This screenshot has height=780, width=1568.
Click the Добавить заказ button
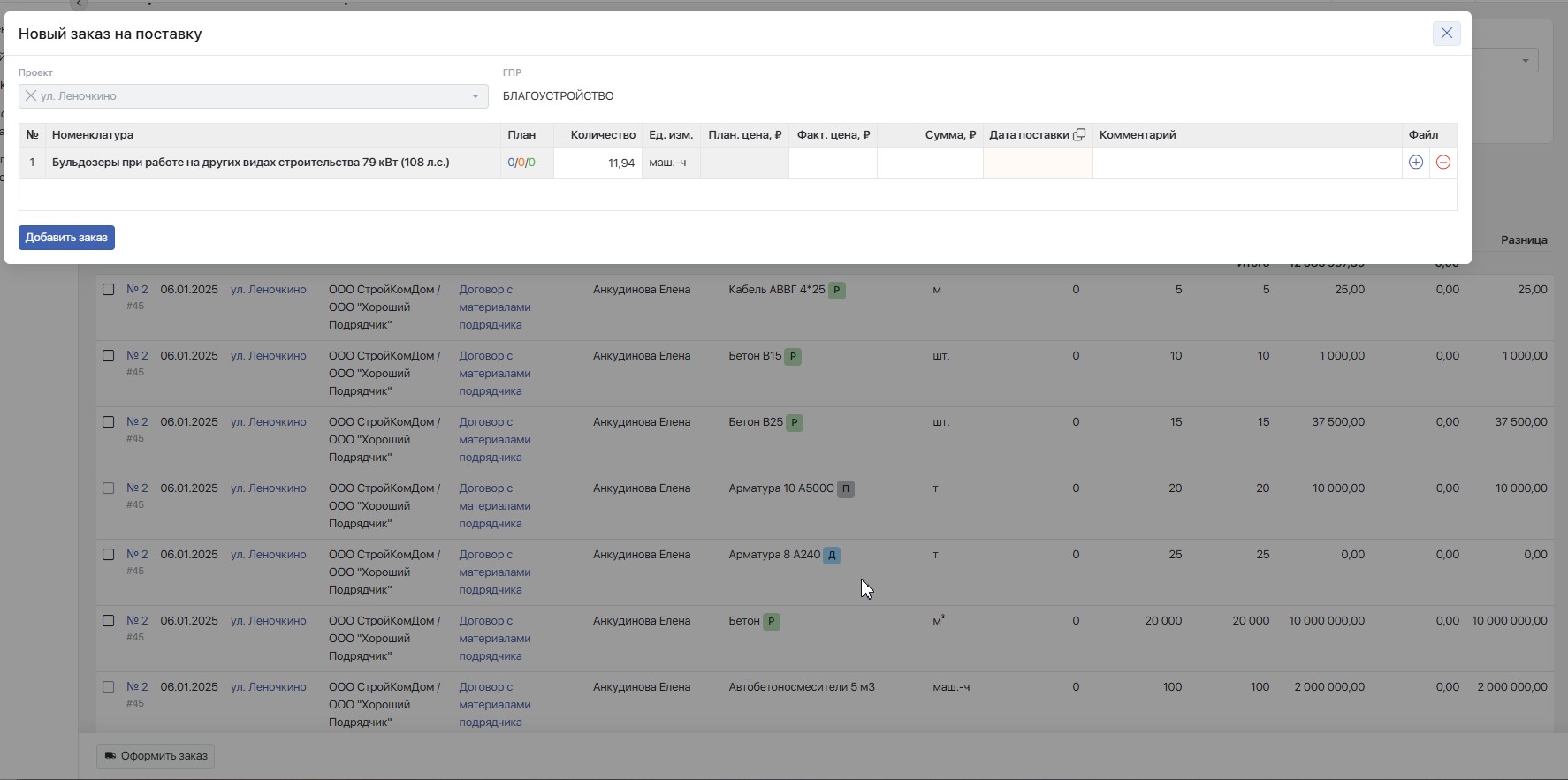click(x=66, y=238)
